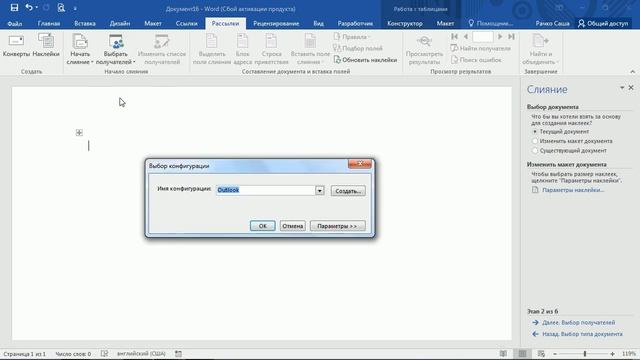Click Далее. Выбор получателей link
This screenshot has height=360, width=640.
(578, 322)
